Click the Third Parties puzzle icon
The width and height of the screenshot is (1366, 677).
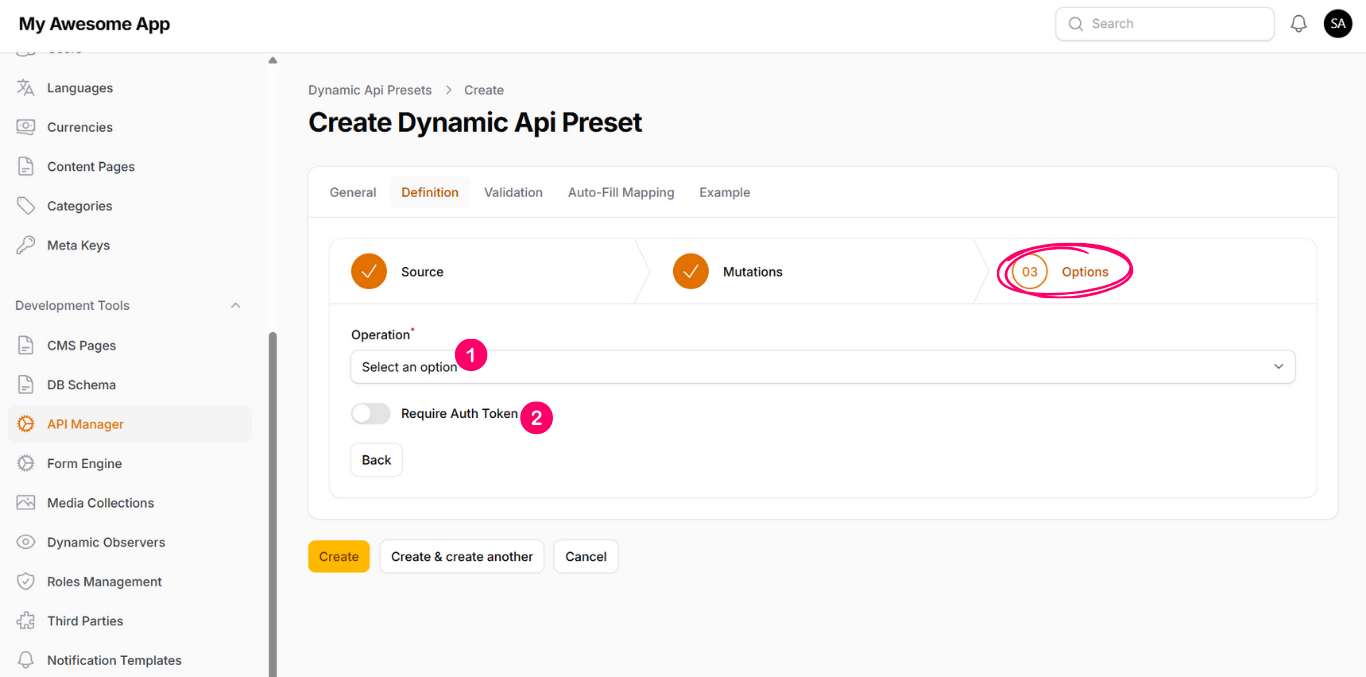tap(26, 621)
